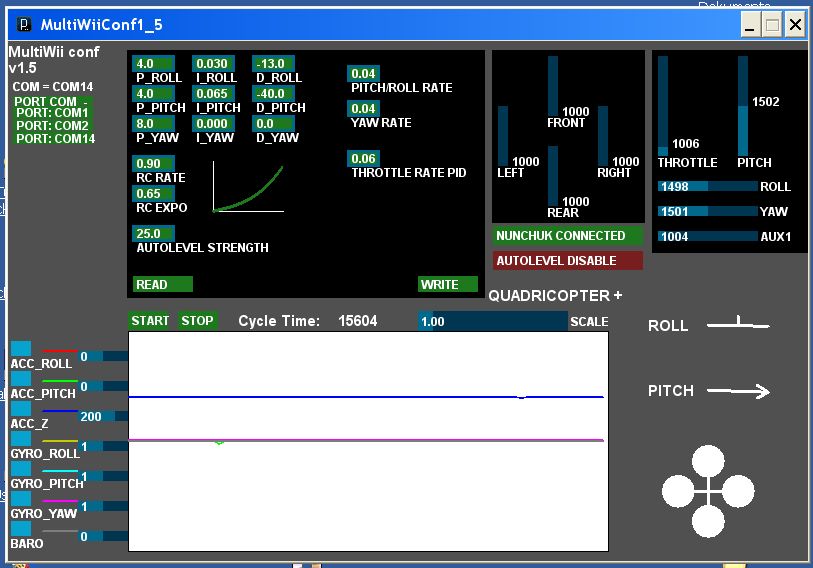This screenshot has width=813, height=568.
Task: Select the PITCH/ROLL RATE 0.04 field
Action: pyautogui.click(x=363, y=73)
